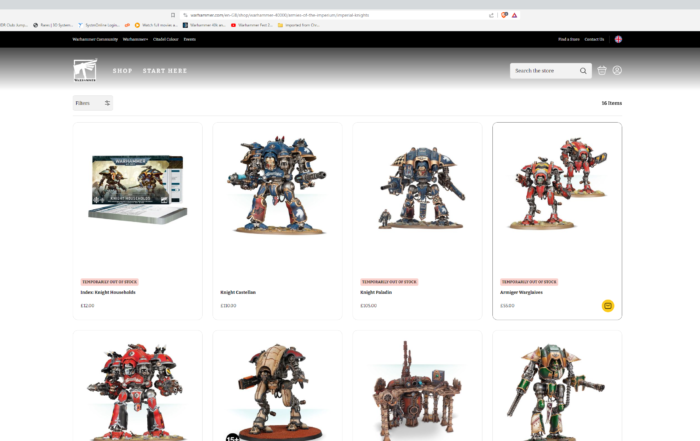This screenshot has width=700, height=441.
Task: Open the Contact Us link
Action: 594,39
